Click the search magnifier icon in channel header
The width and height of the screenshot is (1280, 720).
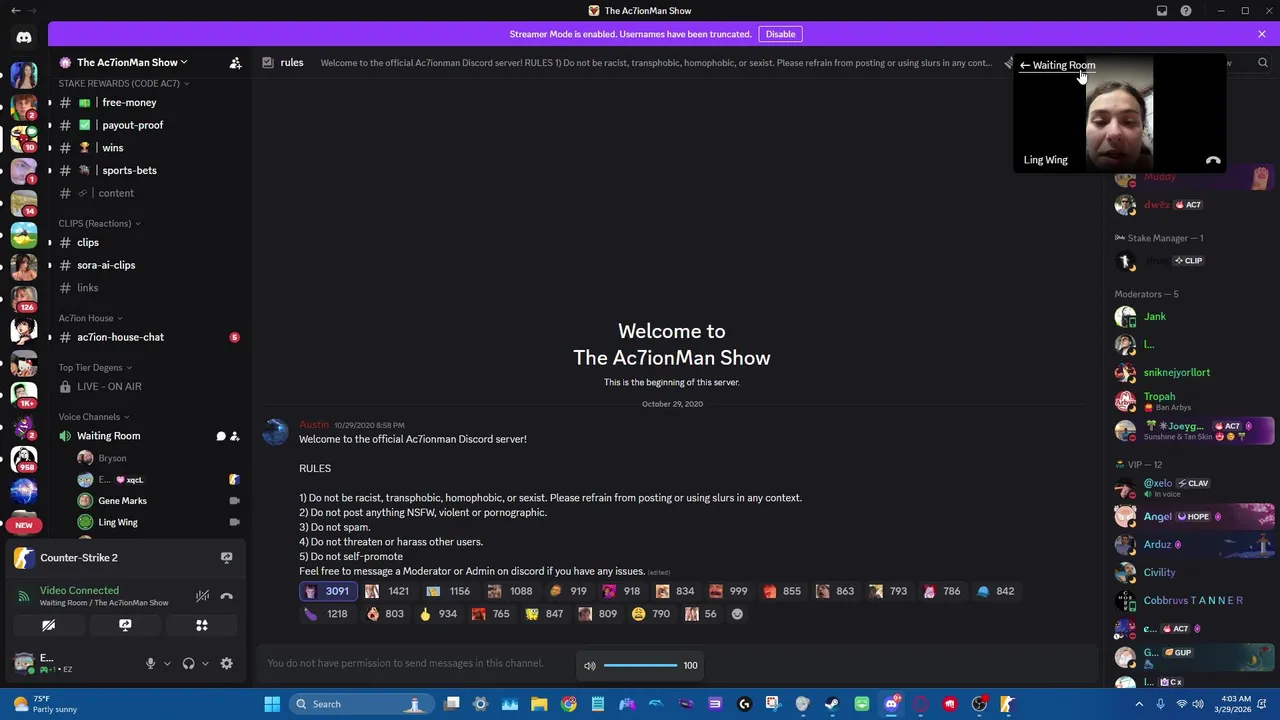click(1262, 63)
